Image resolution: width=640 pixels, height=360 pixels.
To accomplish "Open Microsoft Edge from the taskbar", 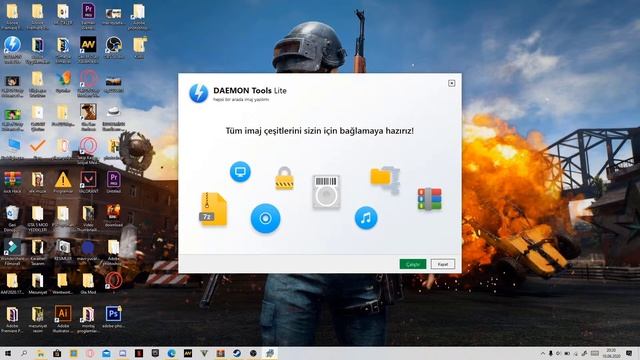I will coord(171,353).
